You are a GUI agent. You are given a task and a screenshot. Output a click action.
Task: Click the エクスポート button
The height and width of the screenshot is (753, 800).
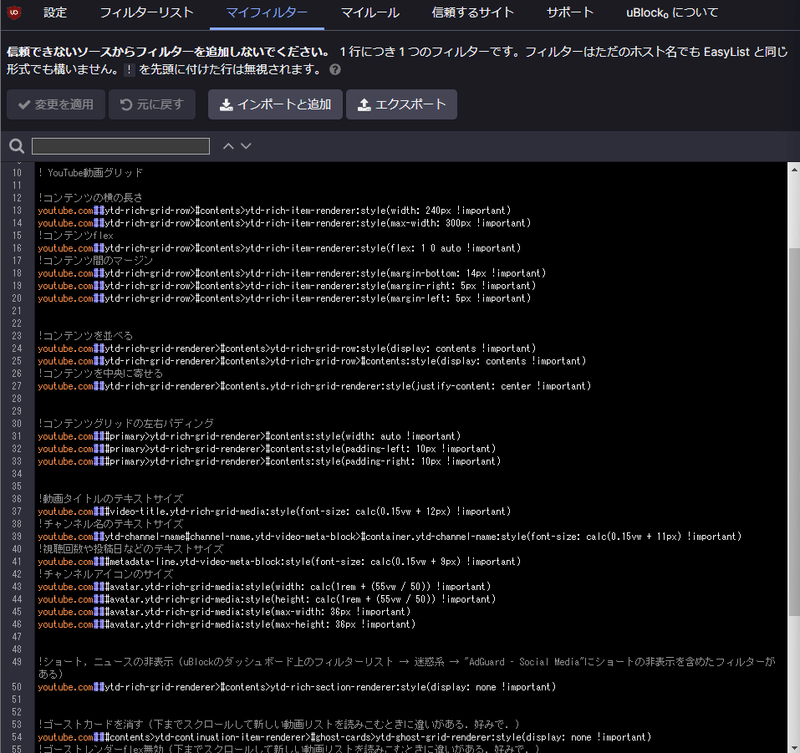[x=402, y=105]
